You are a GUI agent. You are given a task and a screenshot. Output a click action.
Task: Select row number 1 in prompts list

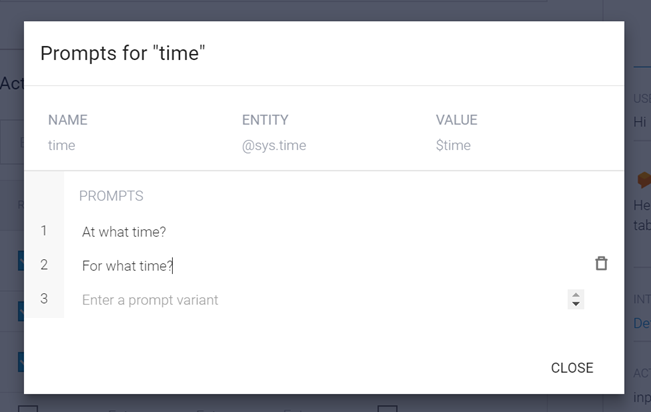pos(44,231)
